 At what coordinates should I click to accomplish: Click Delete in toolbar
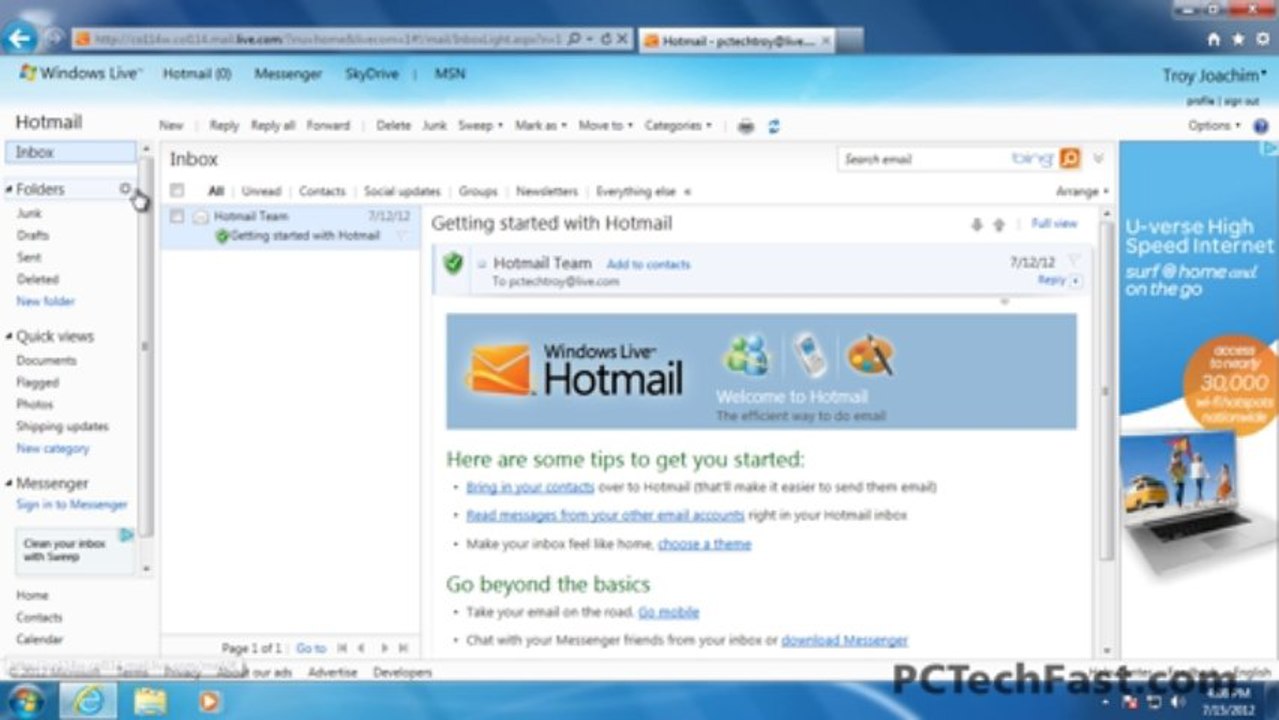click(x=393, y=126)
